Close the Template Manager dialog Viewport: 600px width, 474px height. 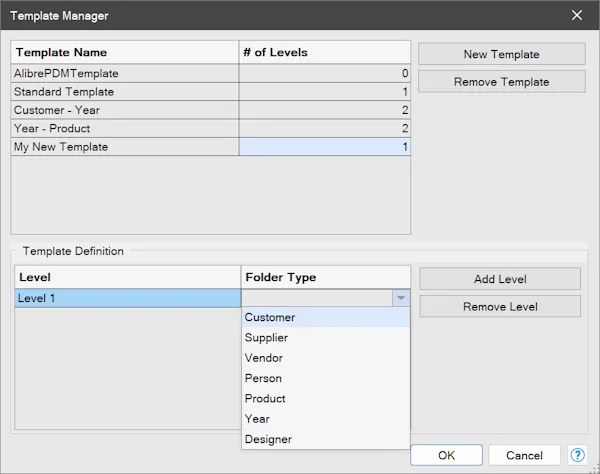click(577, 15)
